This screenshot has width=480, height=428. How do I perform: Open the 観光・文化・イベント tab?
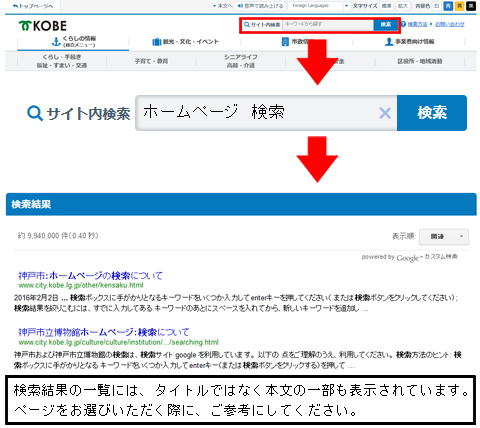[x=185, y=42]
